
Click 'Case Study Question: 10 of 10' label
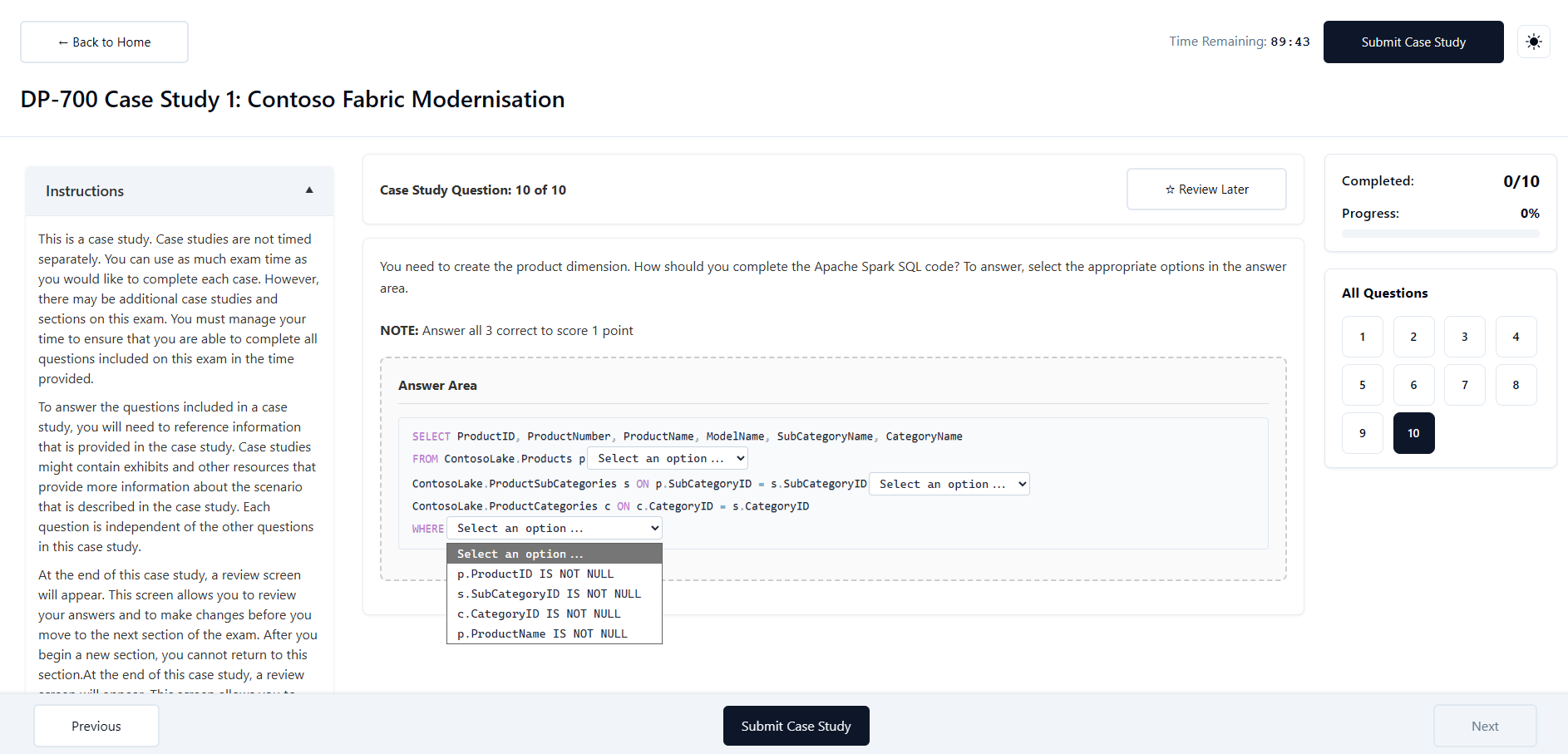tap(473, 190)
